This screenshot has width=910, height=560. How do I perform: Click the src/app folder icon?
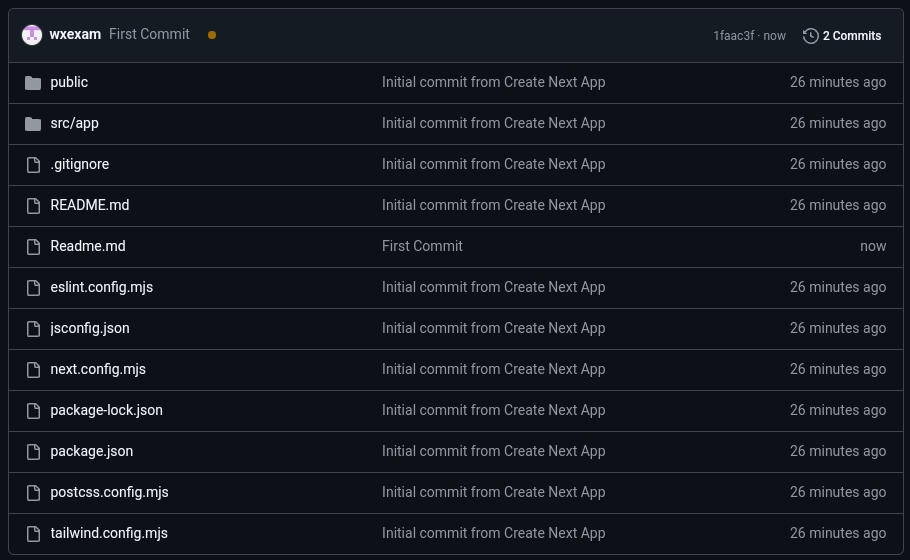[x=33, y=124]
